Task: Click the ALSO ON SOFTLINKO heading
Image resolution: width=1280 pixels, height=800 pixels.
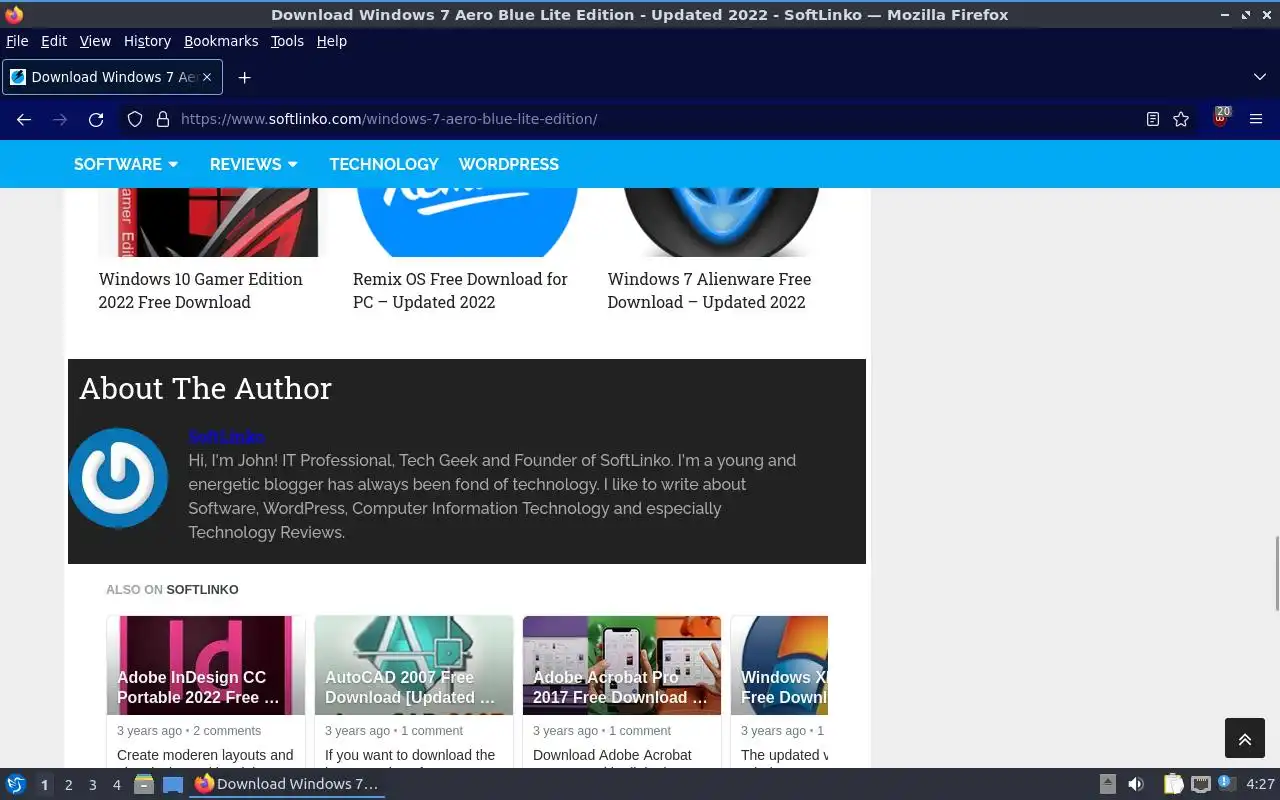Action: click(172, 590)
